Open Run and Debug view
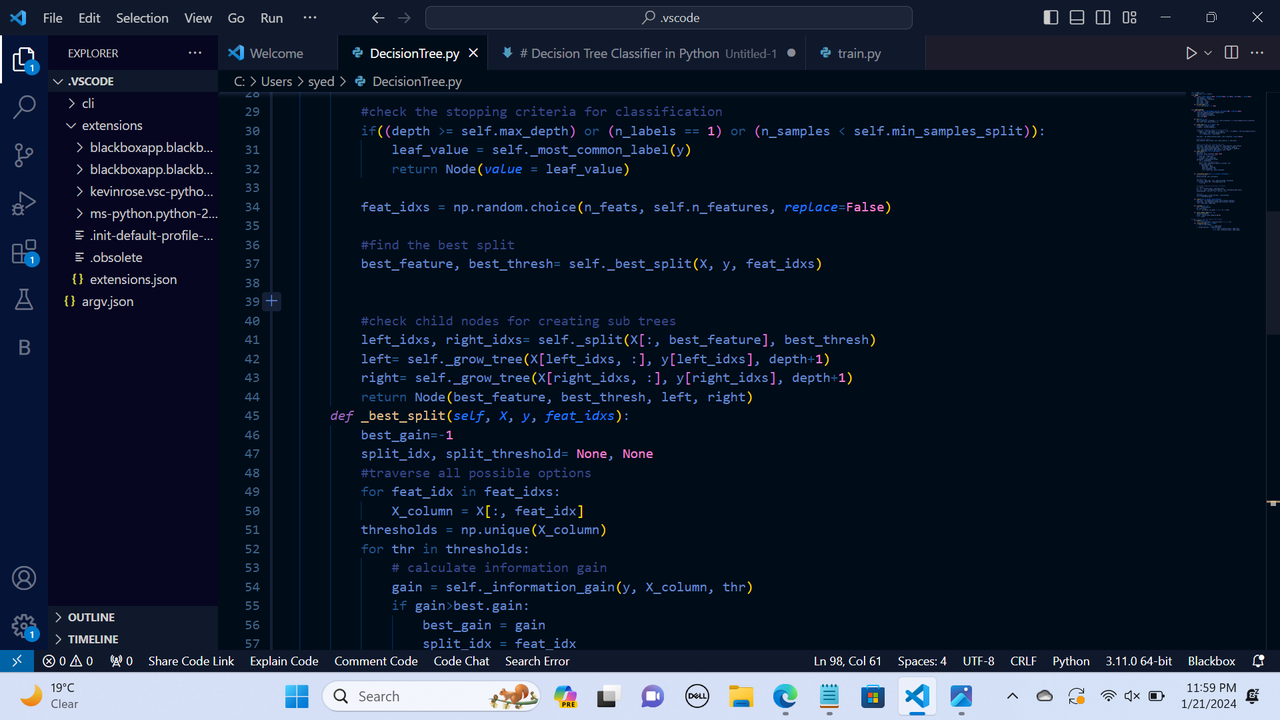This screenshot has width=1280, height=720. 24,203
